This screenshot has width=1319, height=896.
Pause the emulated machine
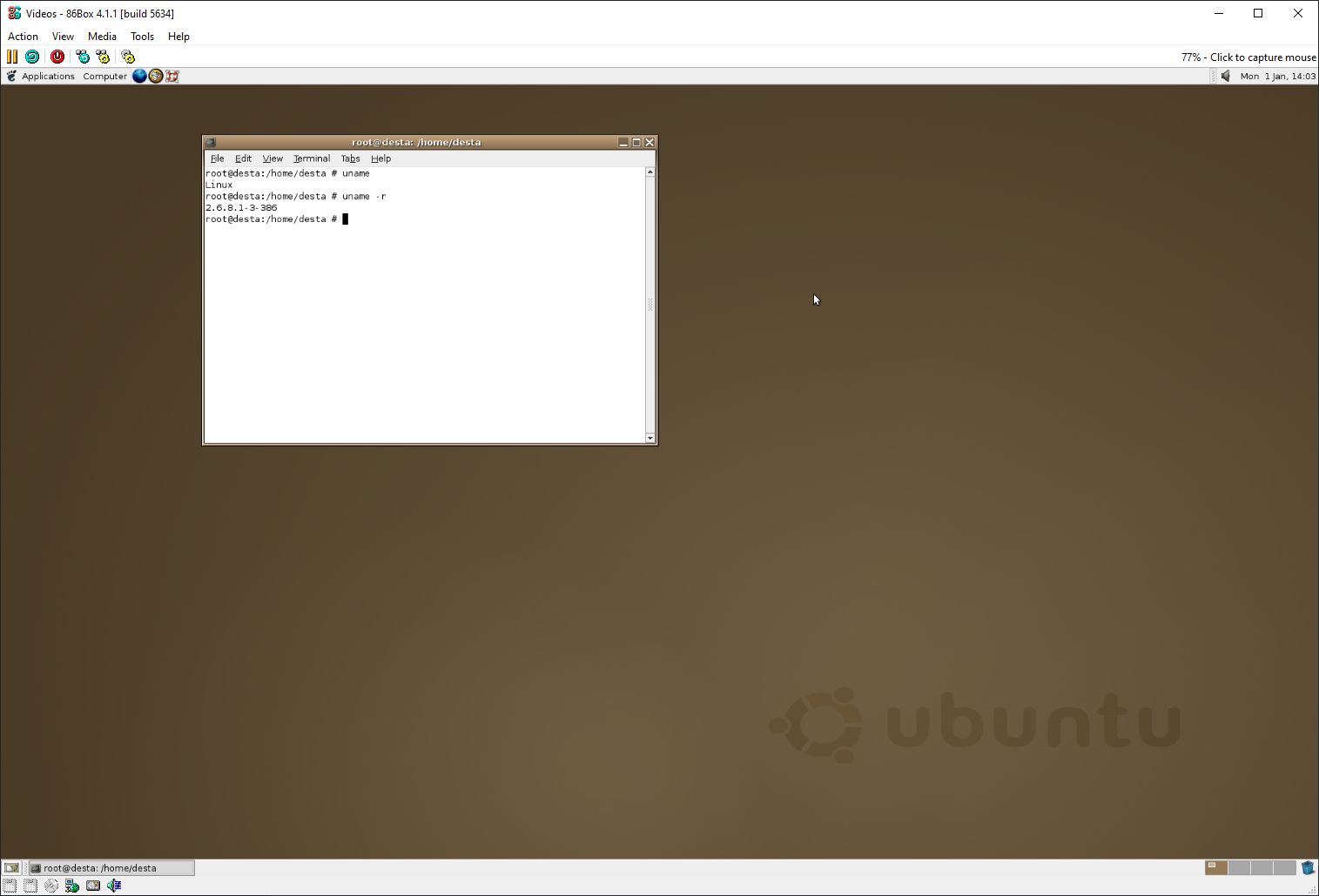coord(12,57)
